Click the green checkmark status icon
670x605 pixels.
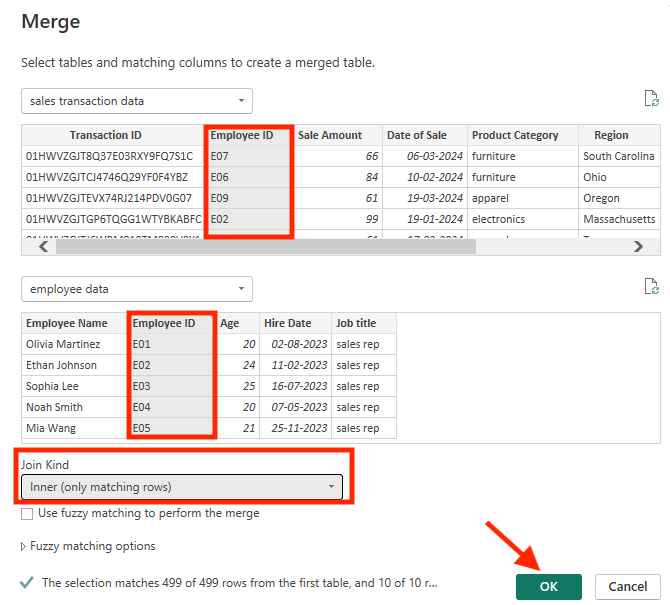[27, 582]
